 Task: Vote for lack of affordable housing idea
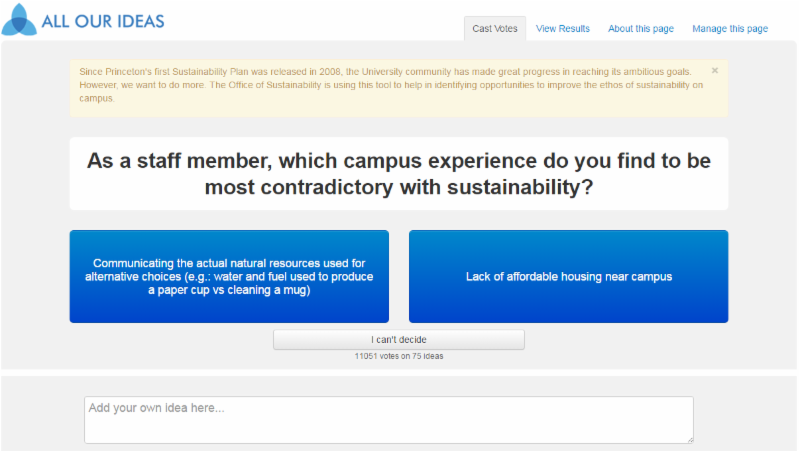click(x=568, y=276)
